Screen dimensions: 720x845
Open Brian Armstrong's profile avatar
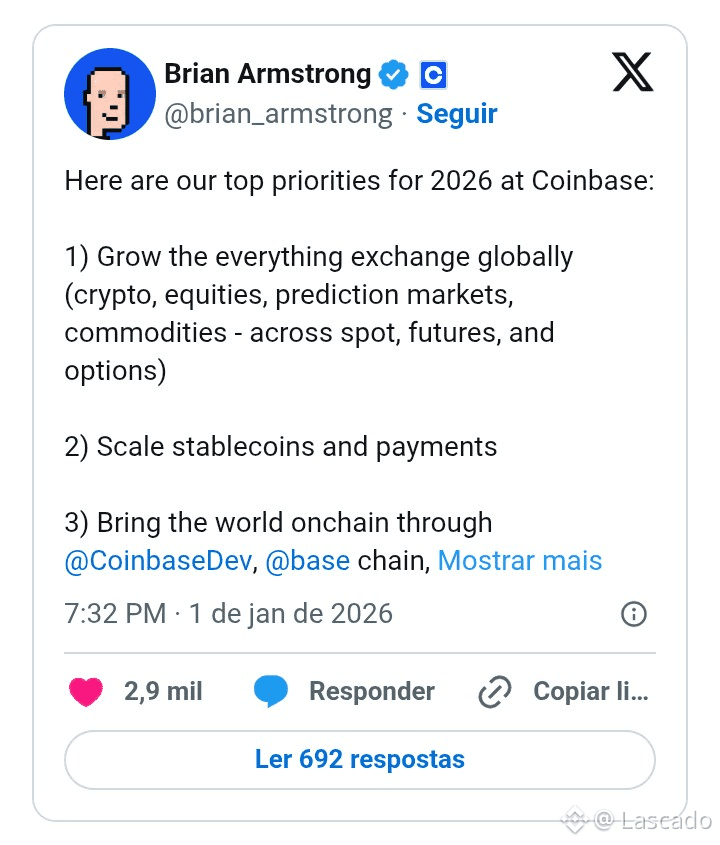click(x=110, y=94)
